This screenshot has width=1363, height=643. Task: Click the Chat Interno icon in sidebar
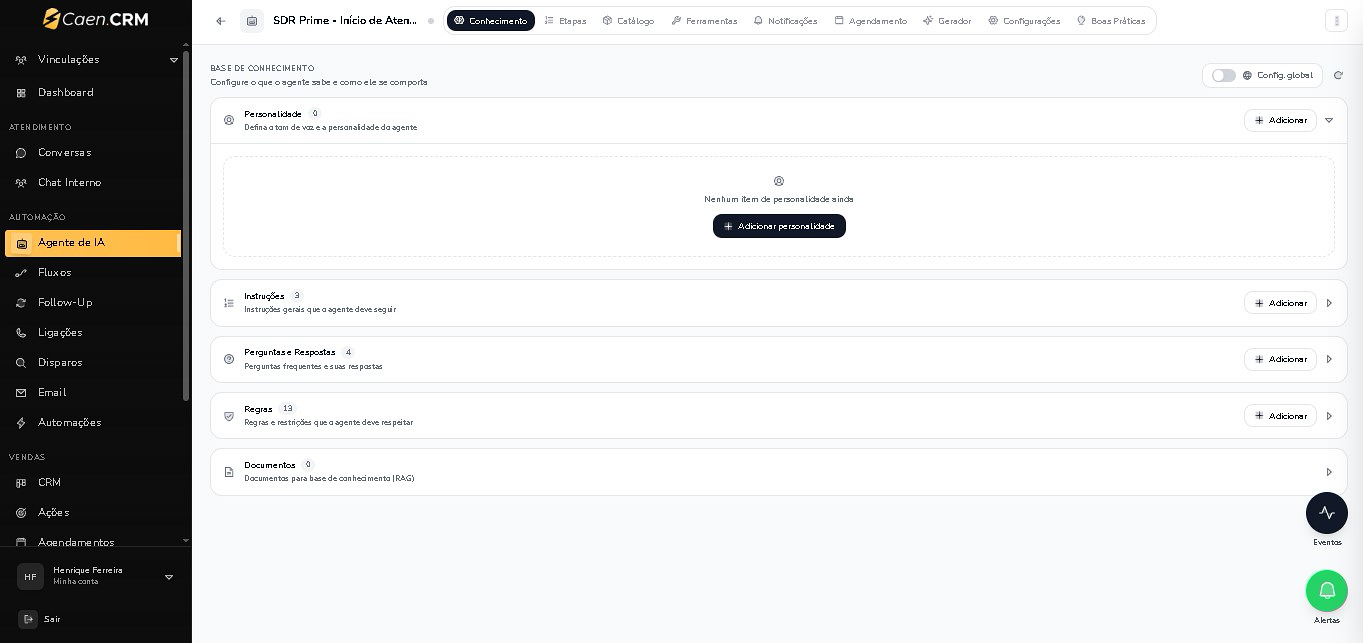(x=21, y=183)
